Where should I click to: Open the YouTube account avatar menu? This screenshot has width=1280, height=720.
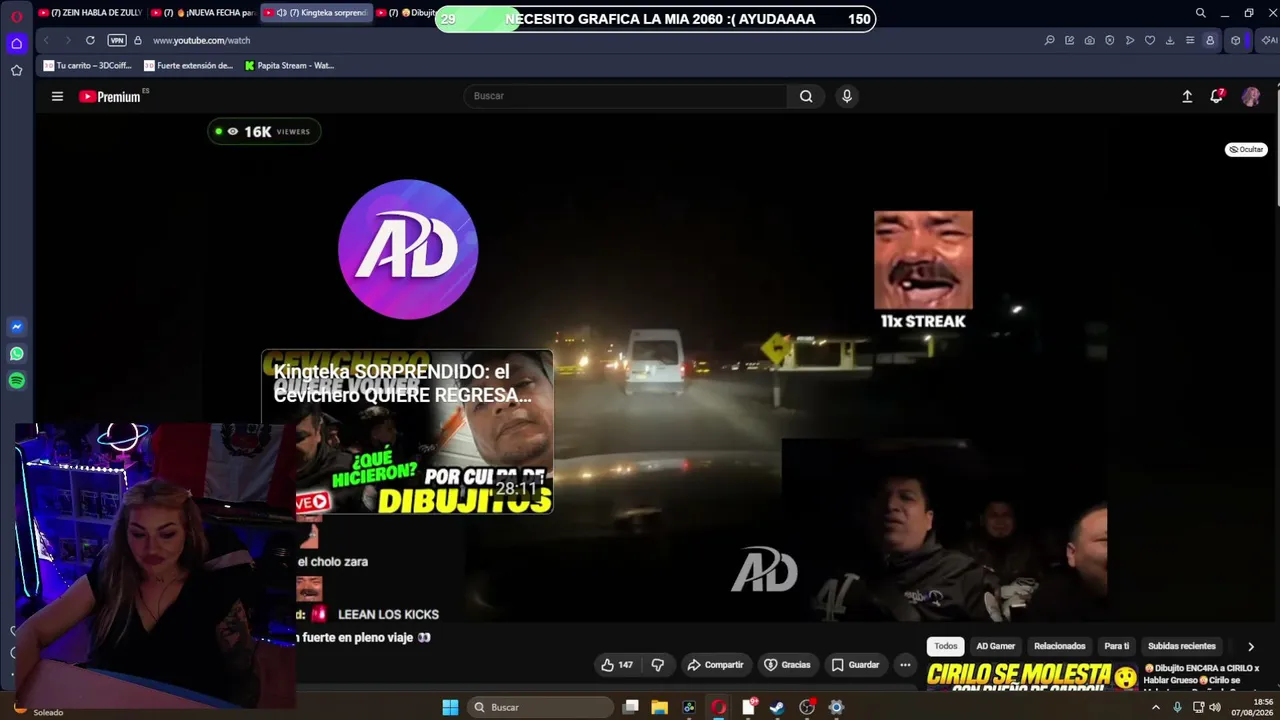tap(1251, 96)
